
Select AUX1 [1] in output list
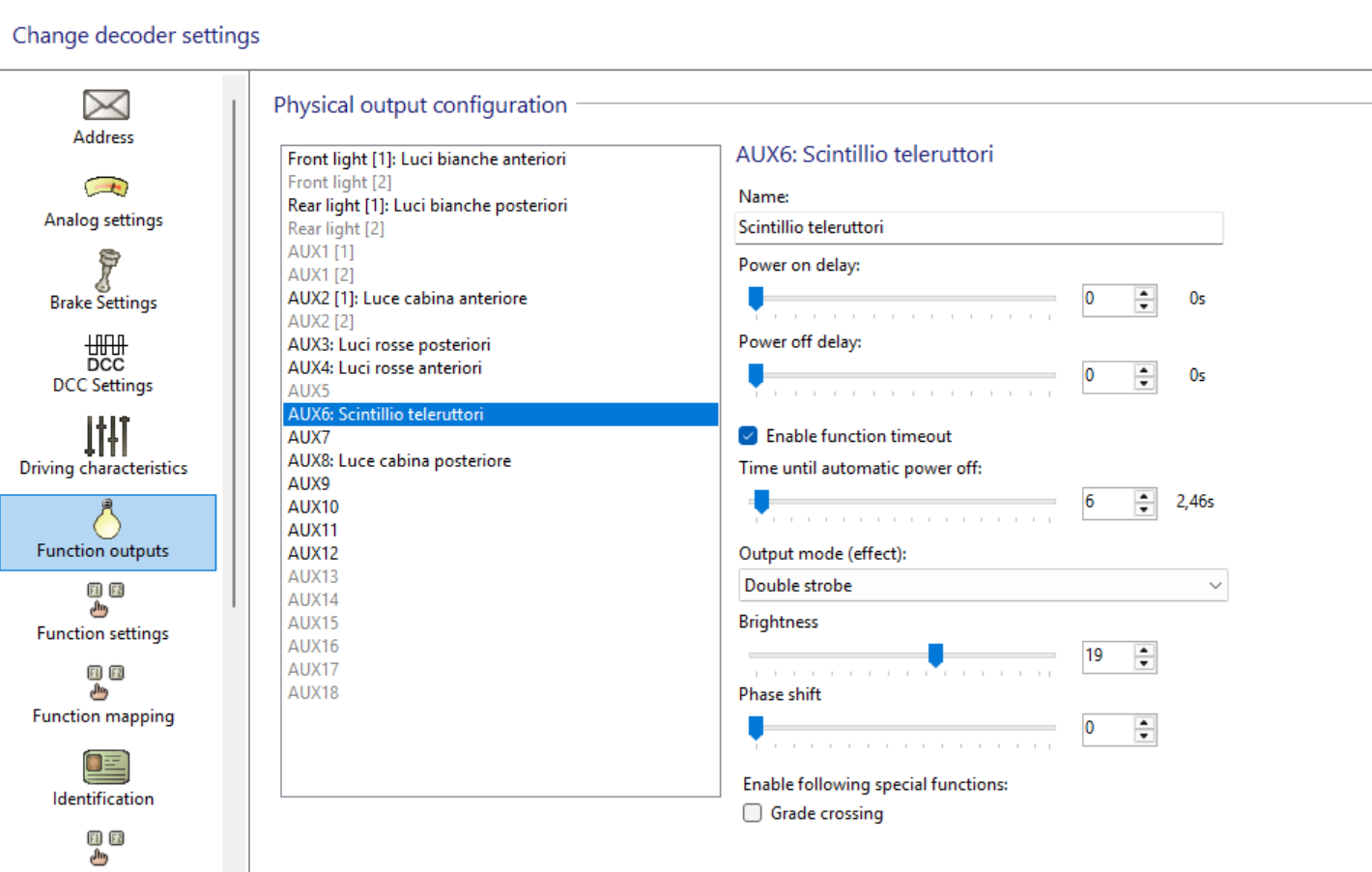[500, 252]
